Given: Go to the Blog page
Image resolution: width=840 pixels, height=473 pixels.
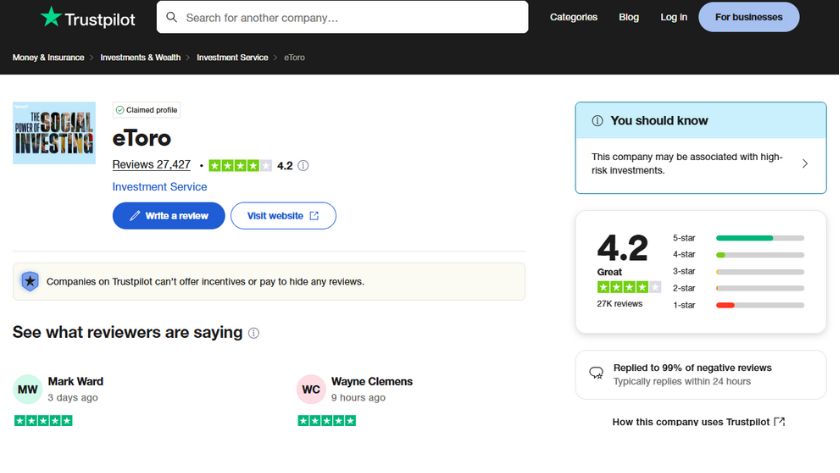Looking at the screenshot, I should point(628,17).
